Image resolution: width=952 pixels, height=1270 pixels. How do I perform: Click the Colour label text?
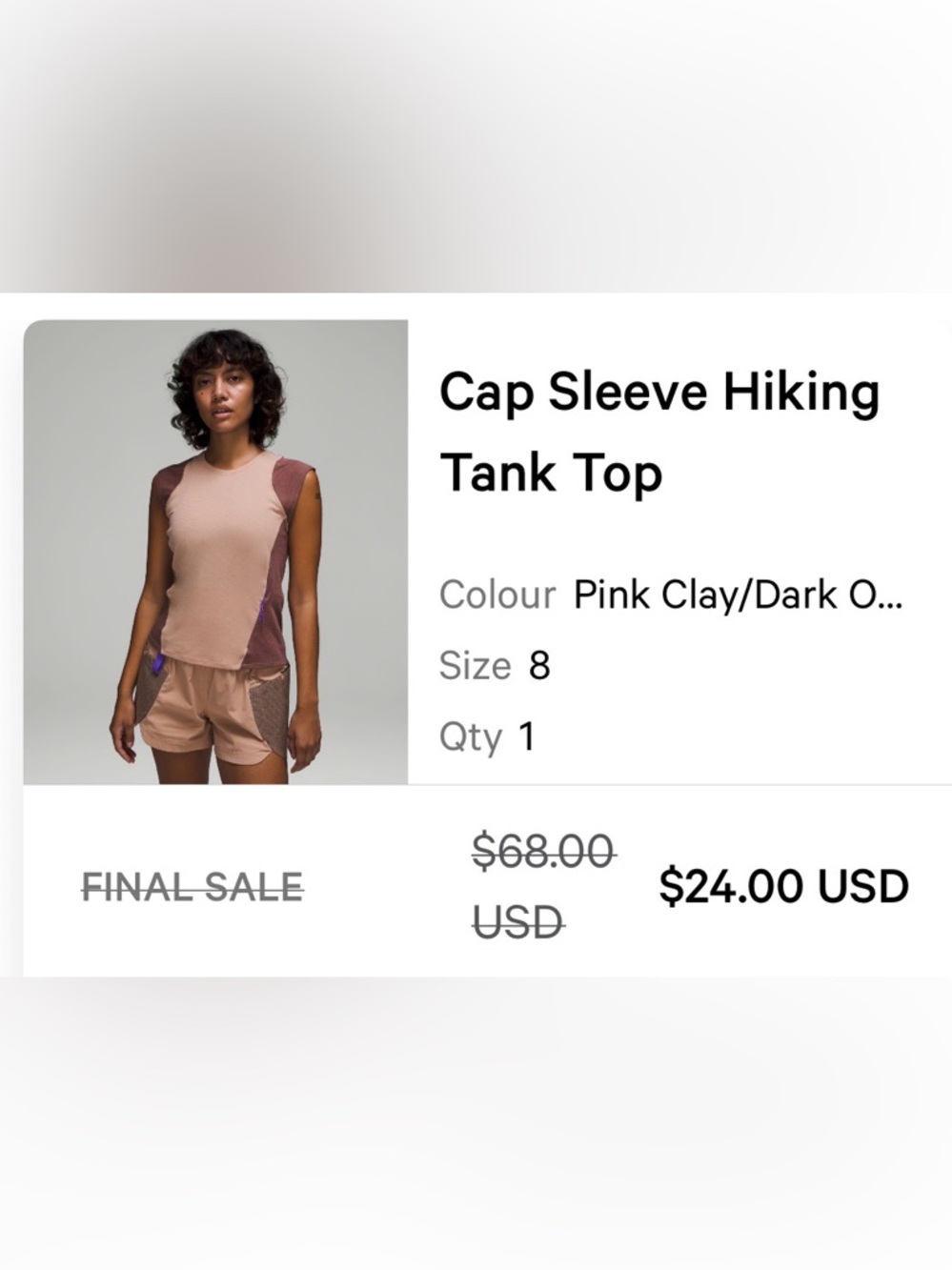click(496, 595)
